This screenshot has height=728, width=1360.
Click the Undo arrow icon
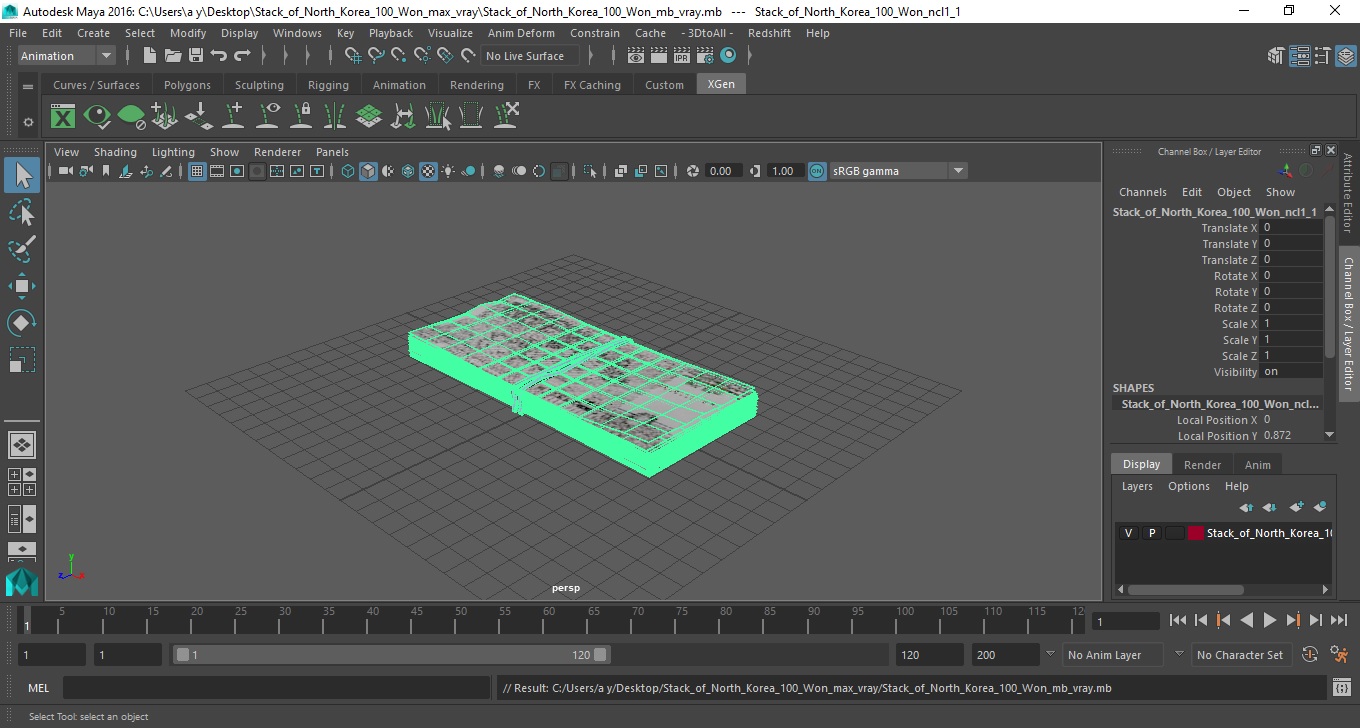coord(219,56)
